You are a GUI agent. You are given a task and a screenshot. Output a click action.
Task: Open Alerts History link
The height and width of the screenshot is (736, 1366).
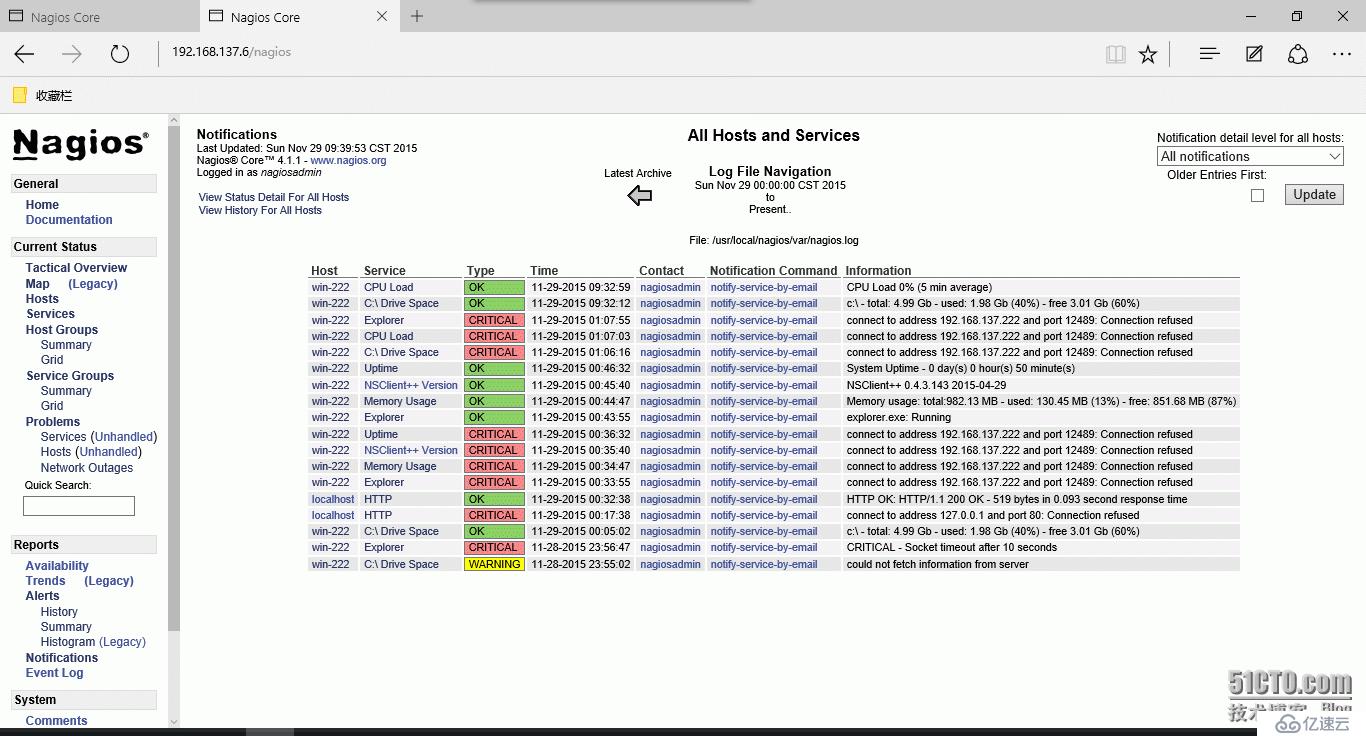tap(59, 612)
